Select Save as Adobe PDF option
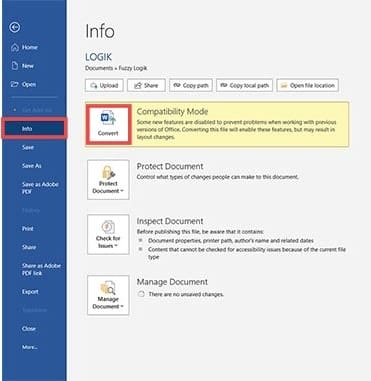Screen dimensions: 371x381 click(x=40, y=188)
